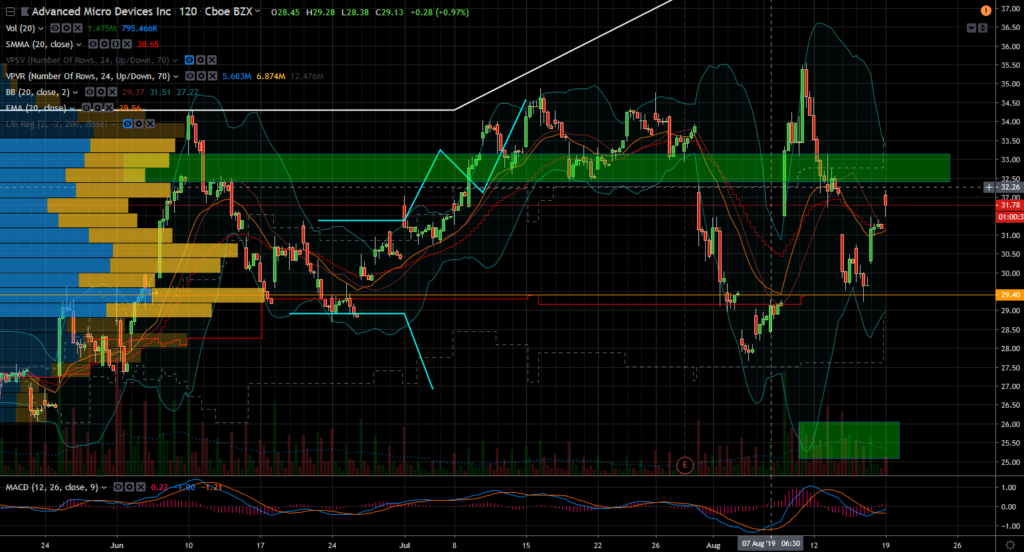Expand the VPSV indicator dropdown chevron

[x=175, y=61]
